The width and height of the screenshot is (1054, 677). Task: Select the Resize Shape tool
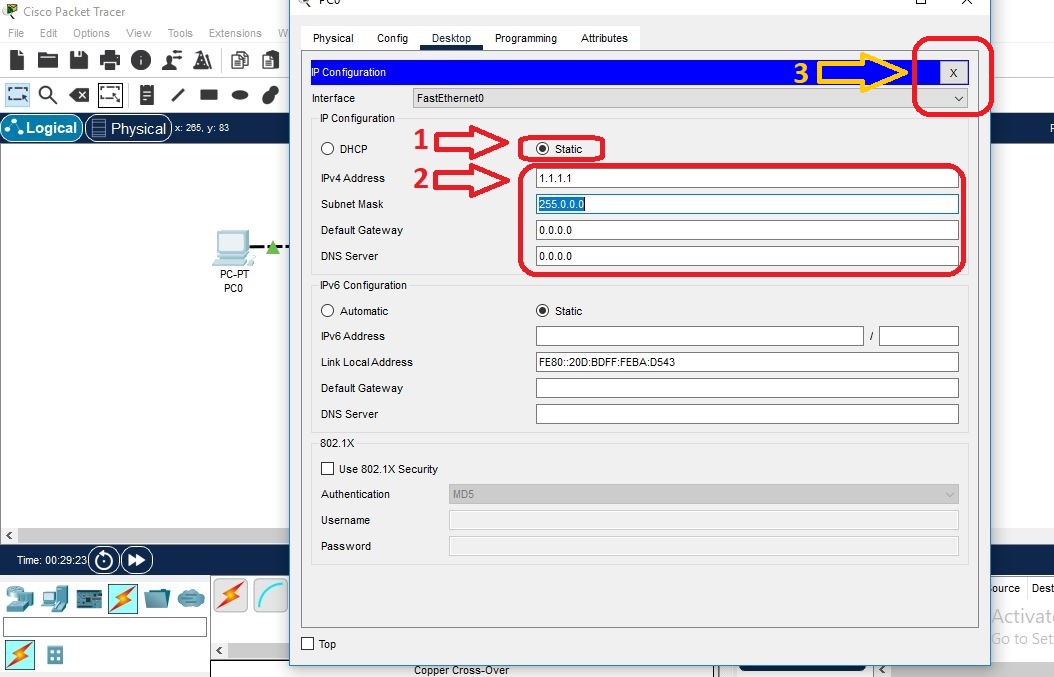[112, 94]
